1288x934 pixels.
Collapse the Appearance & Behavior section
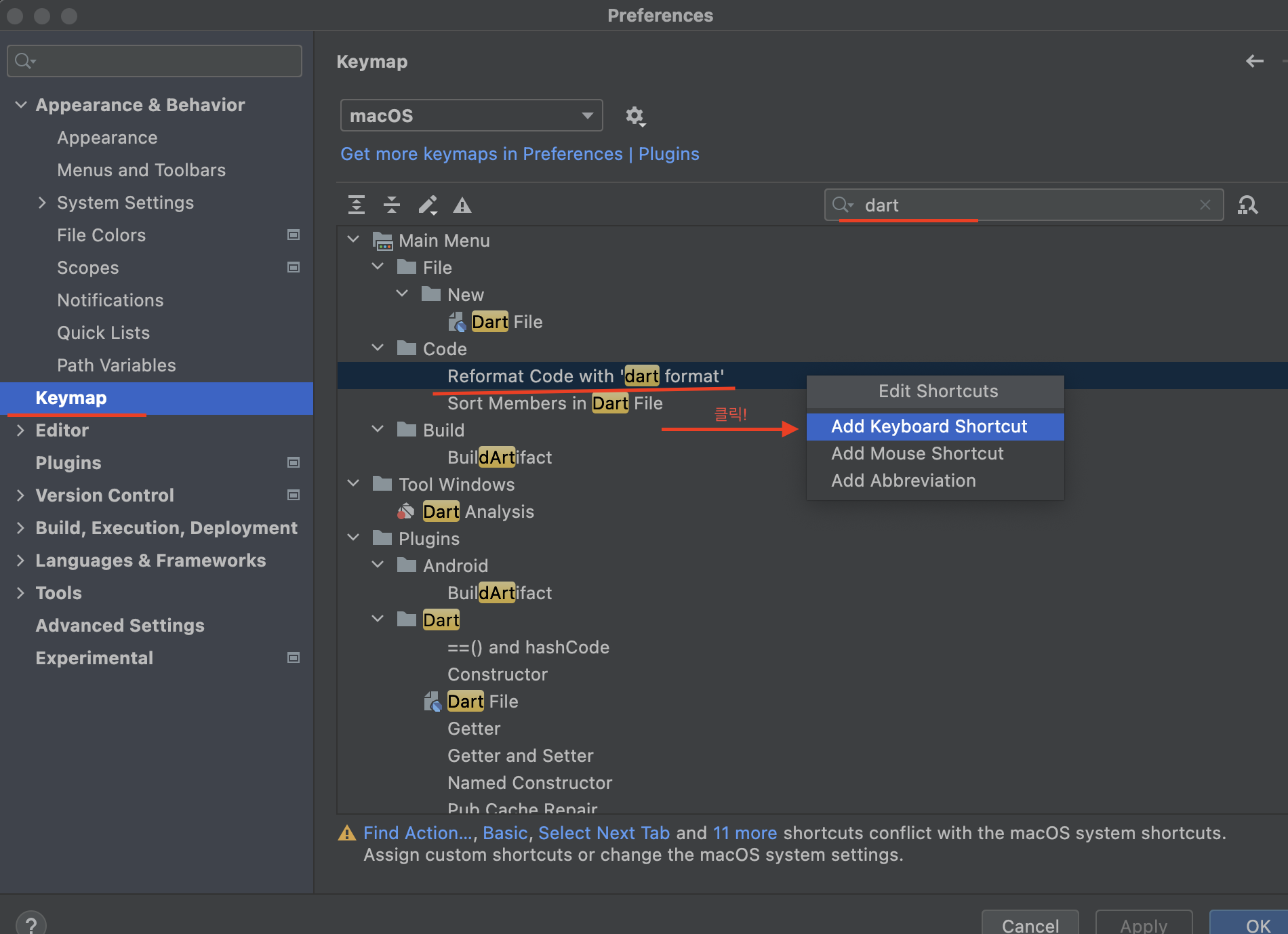[x=21, y=105]
